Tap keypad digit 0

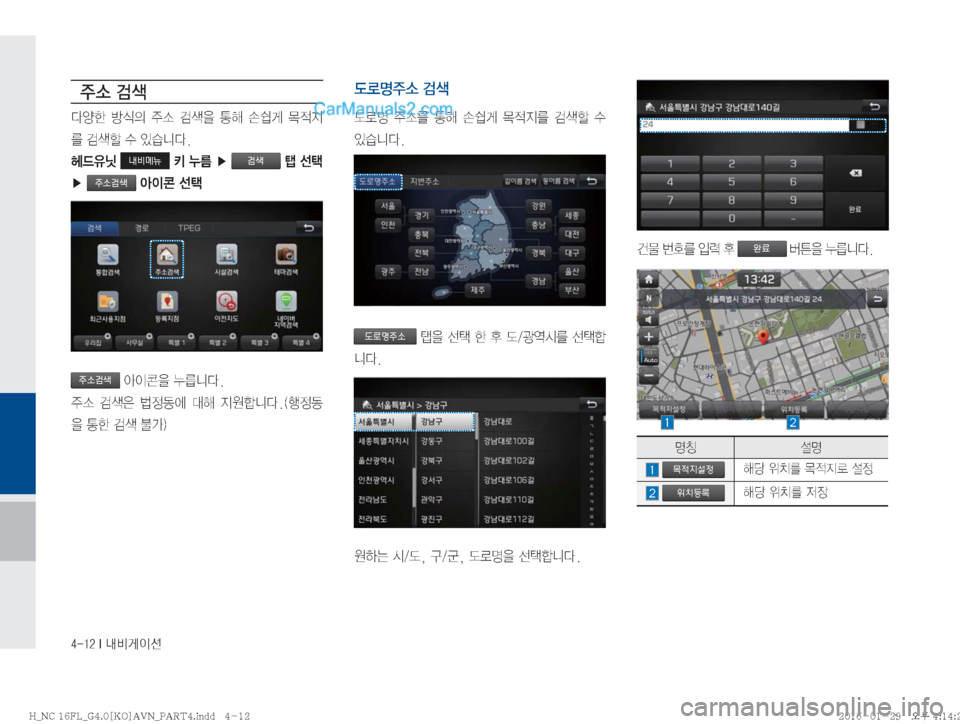click(732, 218)
